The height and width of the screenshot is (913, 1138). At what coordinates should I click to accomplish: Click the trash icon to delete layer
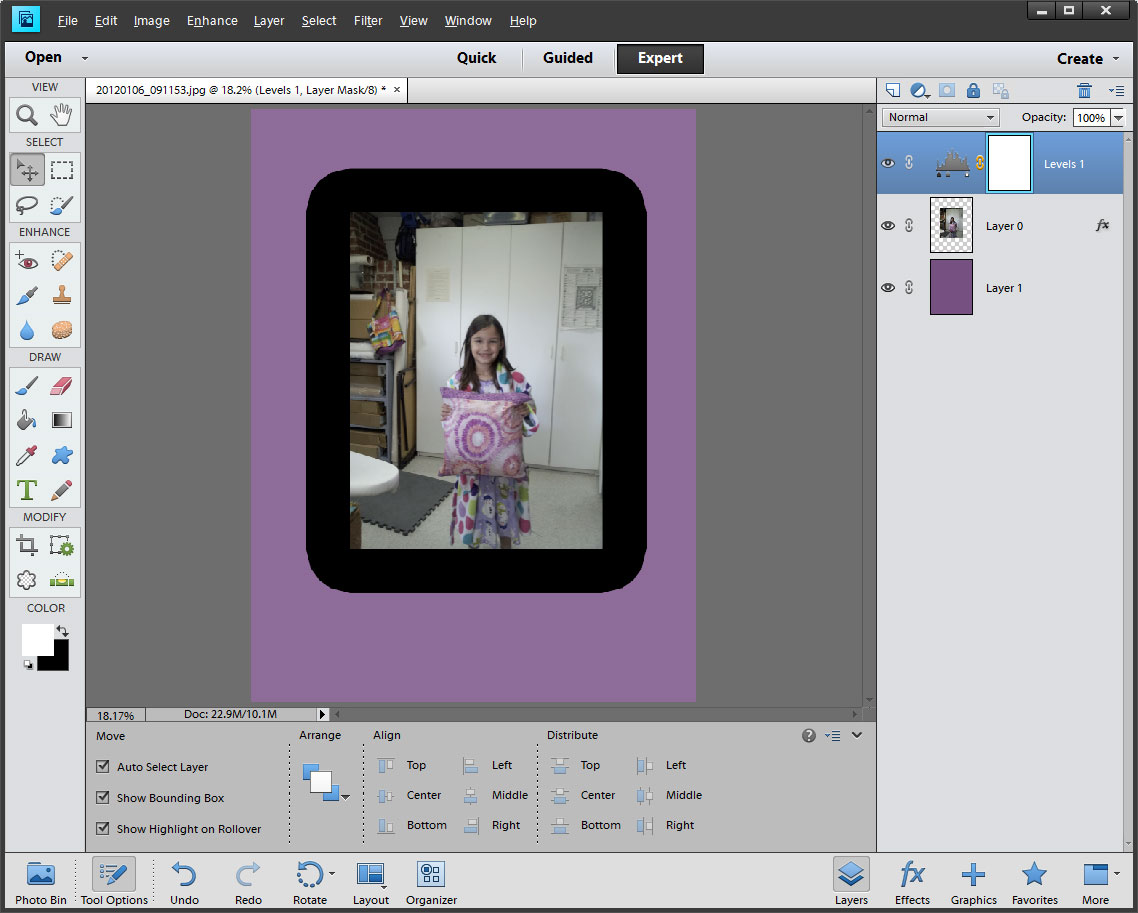click(1084, 90)
